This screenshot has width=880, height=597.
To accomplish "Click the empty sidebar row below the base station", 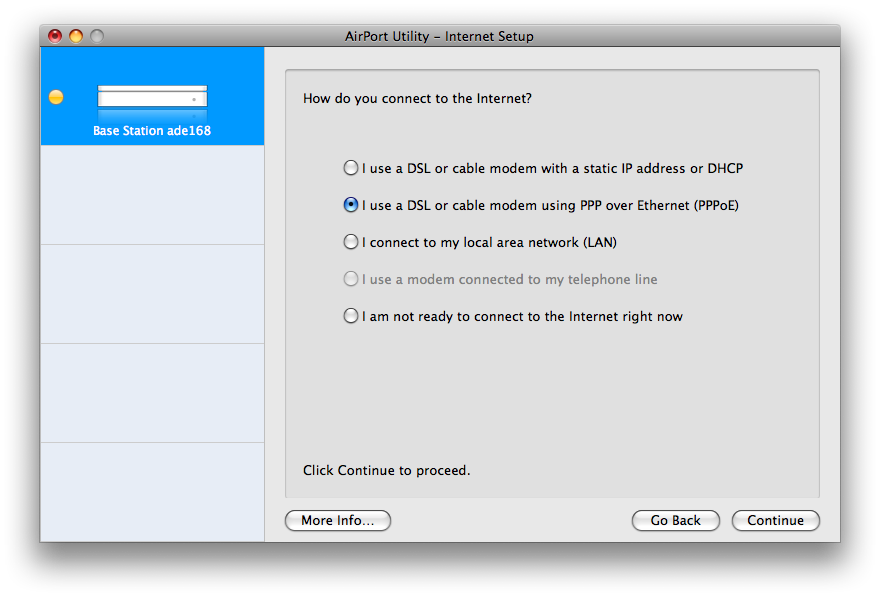I will click(x=152, y=195).
